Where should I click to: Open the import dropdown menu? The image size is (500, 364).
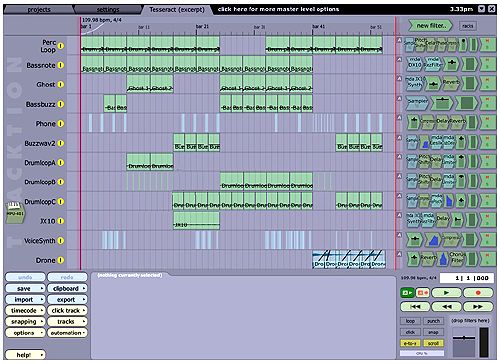(25, 300)
